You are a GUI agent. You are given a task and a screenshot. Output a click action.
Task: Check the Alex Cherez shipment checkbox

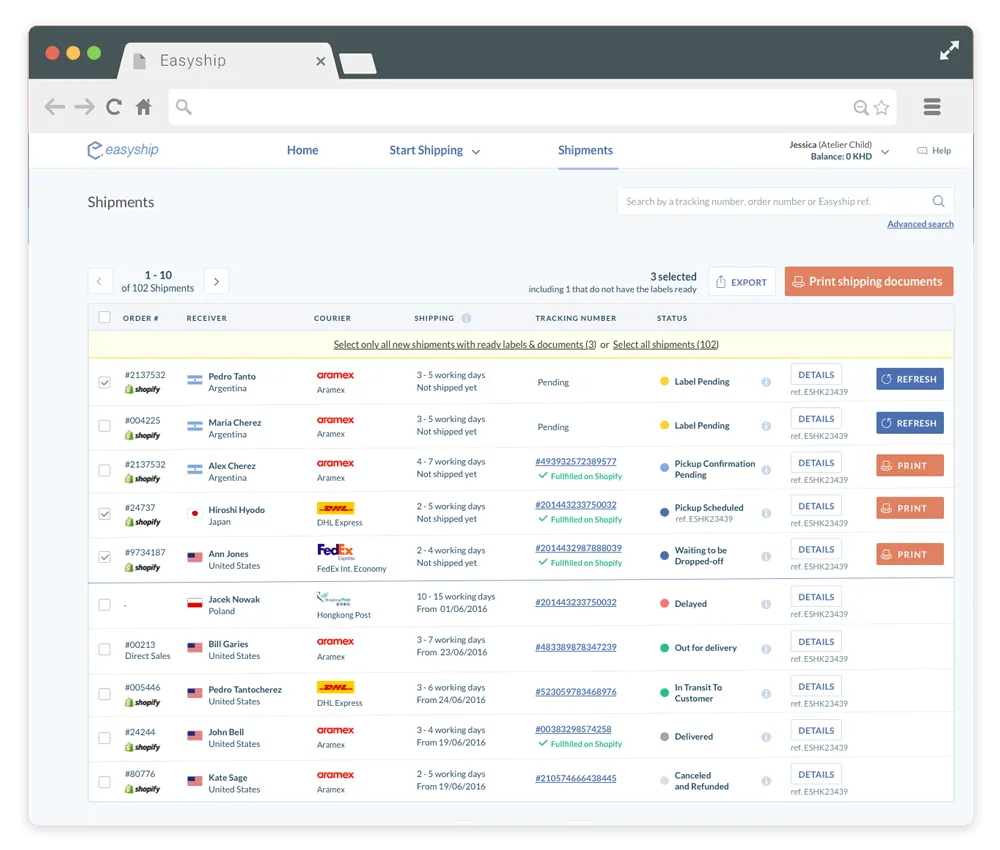tap(105, 470)
